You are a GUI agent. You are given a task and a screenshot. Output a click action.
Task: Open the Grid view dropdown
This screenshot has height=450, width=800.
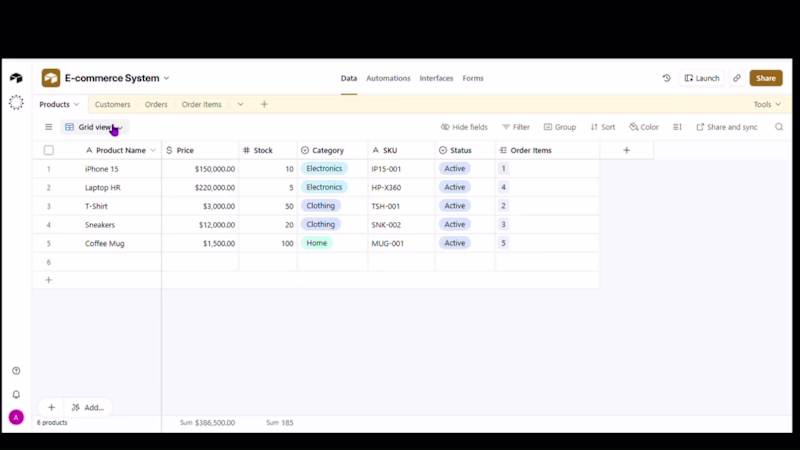pos(95,127)
